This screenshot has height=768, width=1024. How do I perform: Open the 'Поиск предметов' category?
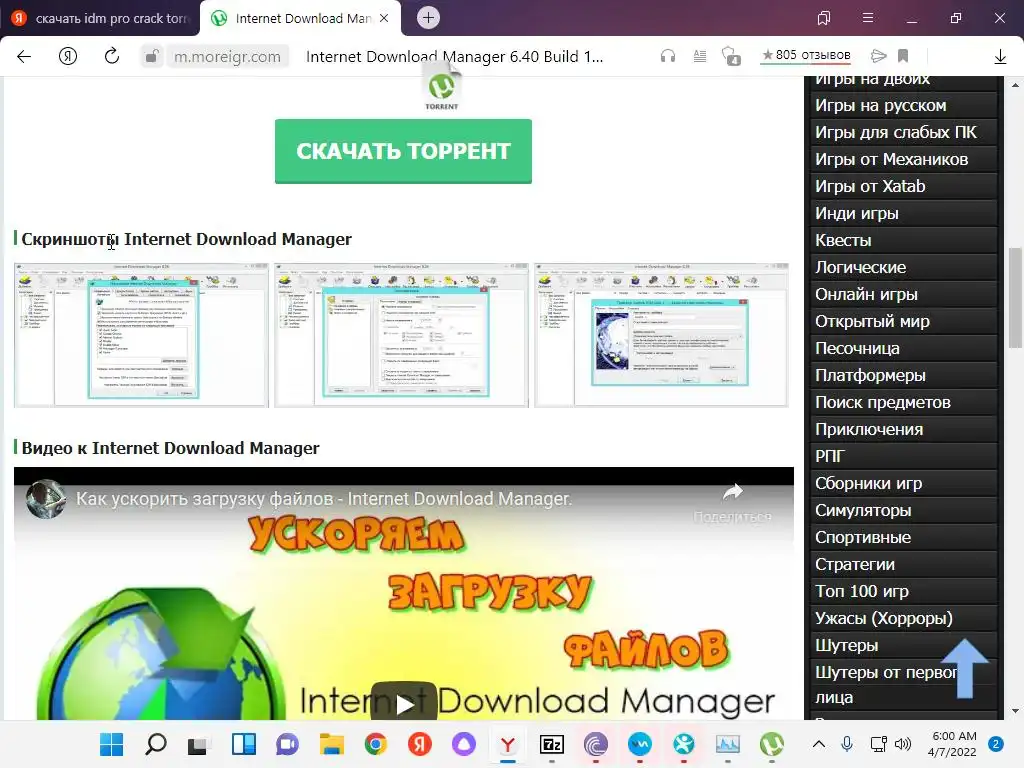click(903, 402)
